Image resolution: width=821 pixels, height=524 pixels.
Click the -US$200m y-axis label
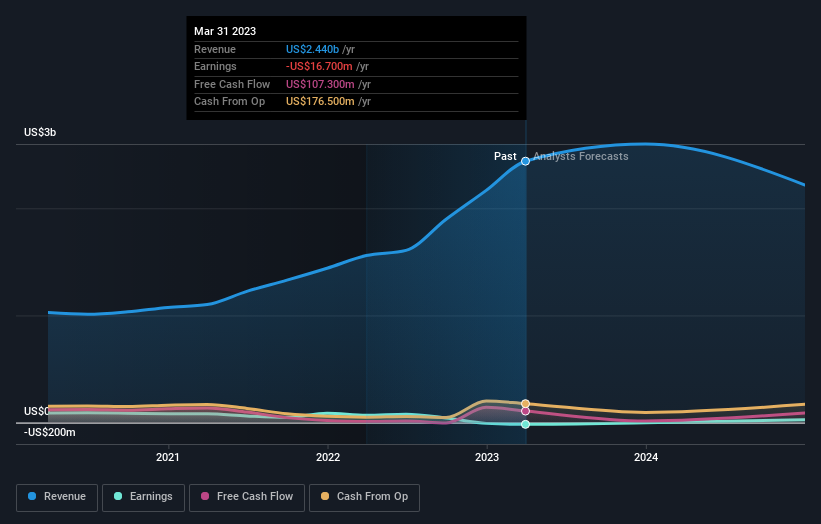click(49, 432)
